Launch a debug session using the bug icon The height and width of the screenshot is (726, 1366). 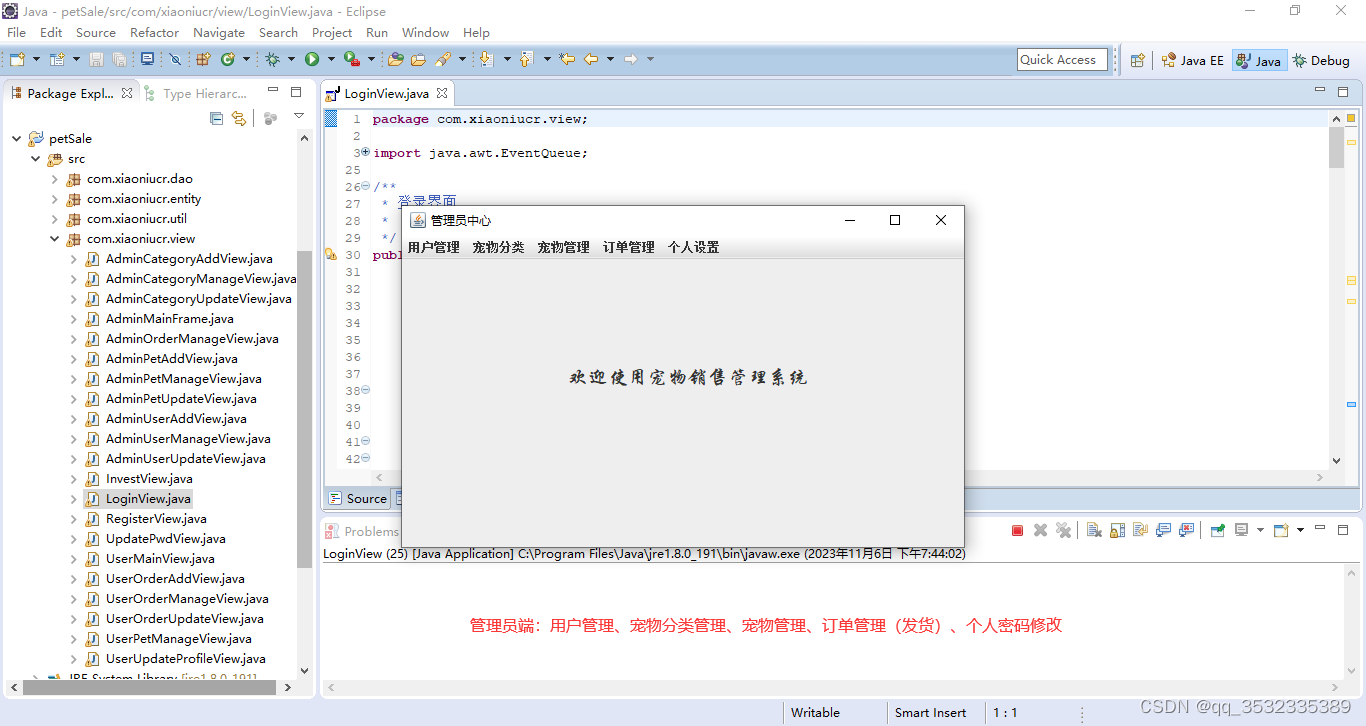click(271, 60)
